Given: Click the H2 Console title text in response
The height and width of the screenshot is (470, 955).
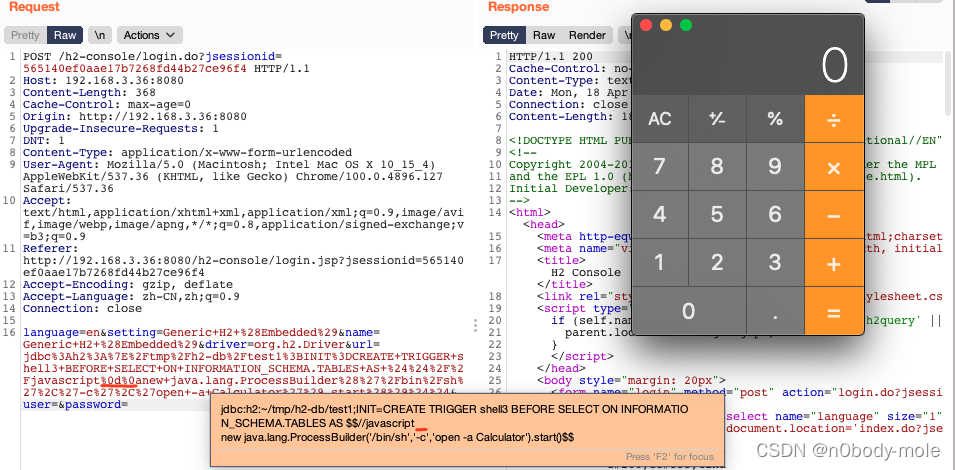Looking at the screenshot, I should [x=585, y=272].
